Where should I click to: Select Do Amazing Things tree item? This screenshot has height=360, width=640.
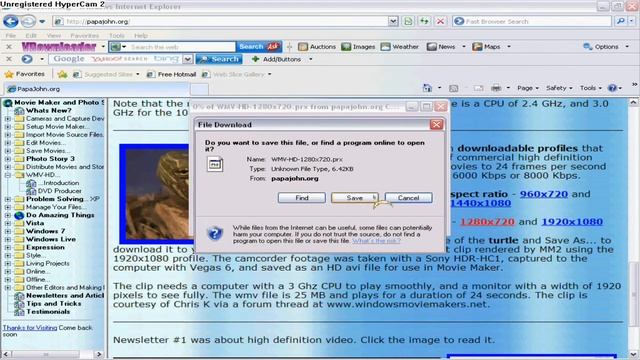[60, 215]
